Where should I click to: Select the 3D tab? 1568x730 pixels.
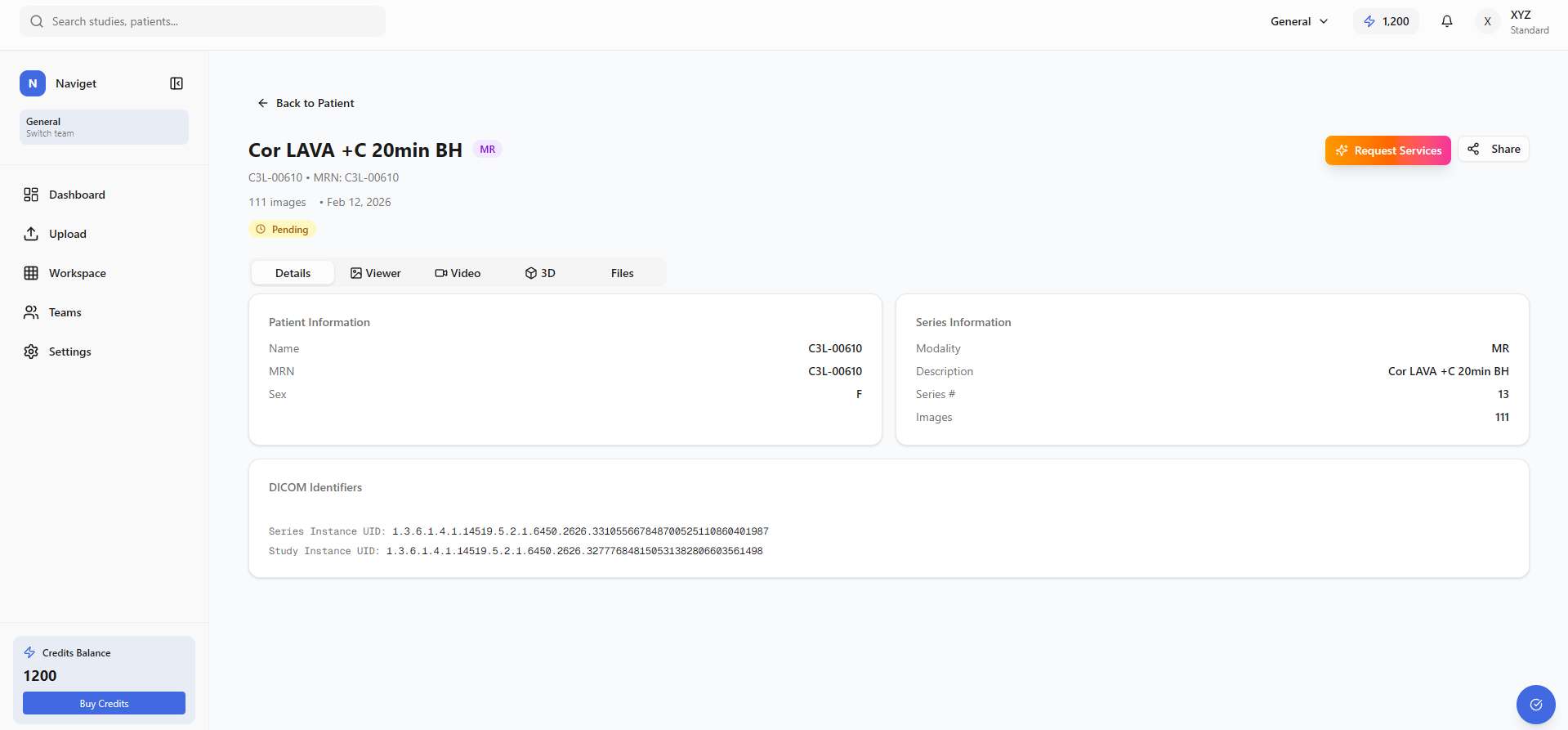click(540, 273)
